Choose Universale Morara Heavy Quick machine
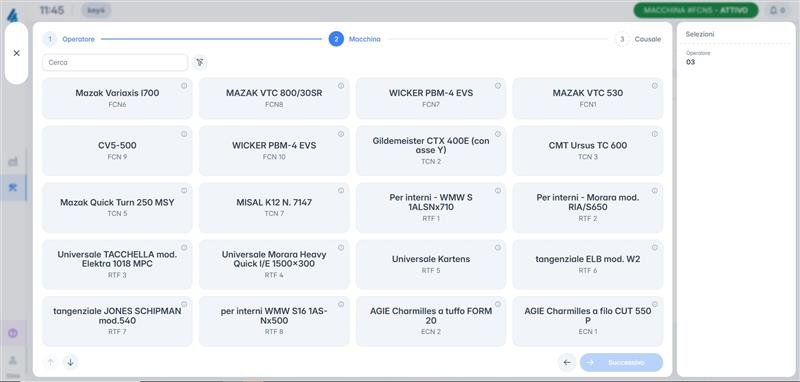The image size is (800, 382). (274, 264)
